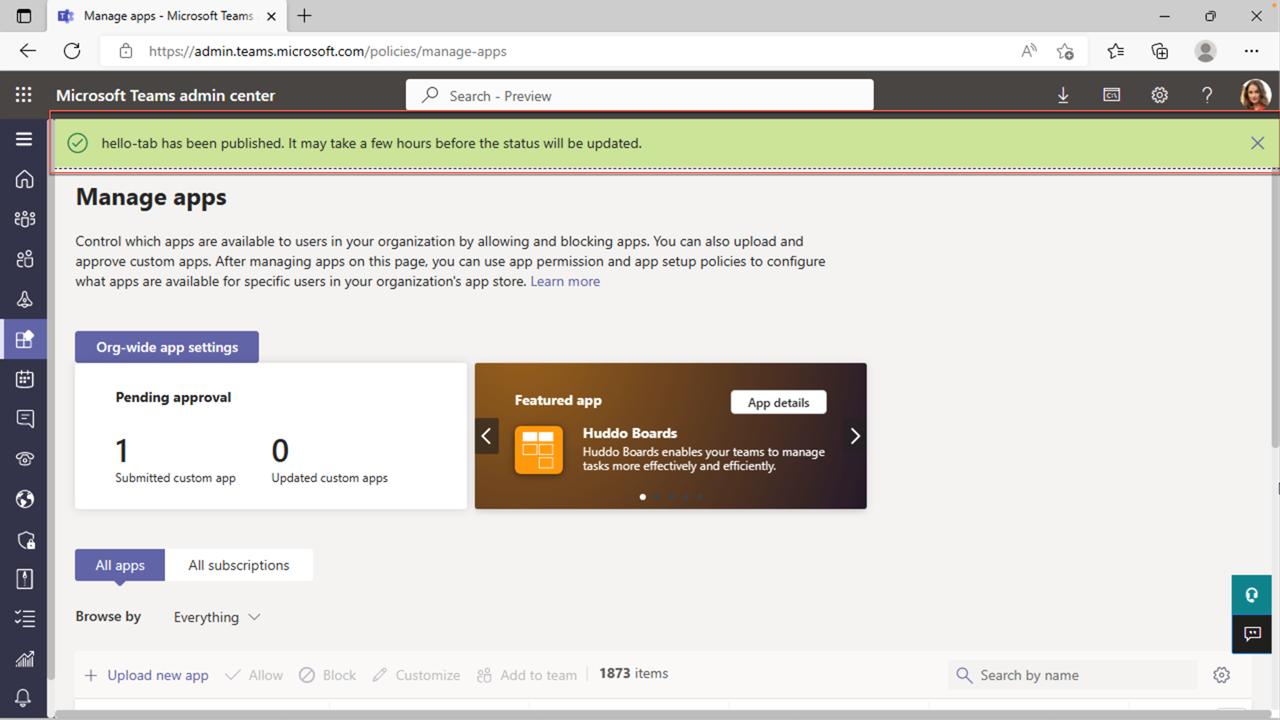Viewport: 1280px width, 720px height.
Task: Open the shield security sidebar icon
Action: [x=24, y=539]
